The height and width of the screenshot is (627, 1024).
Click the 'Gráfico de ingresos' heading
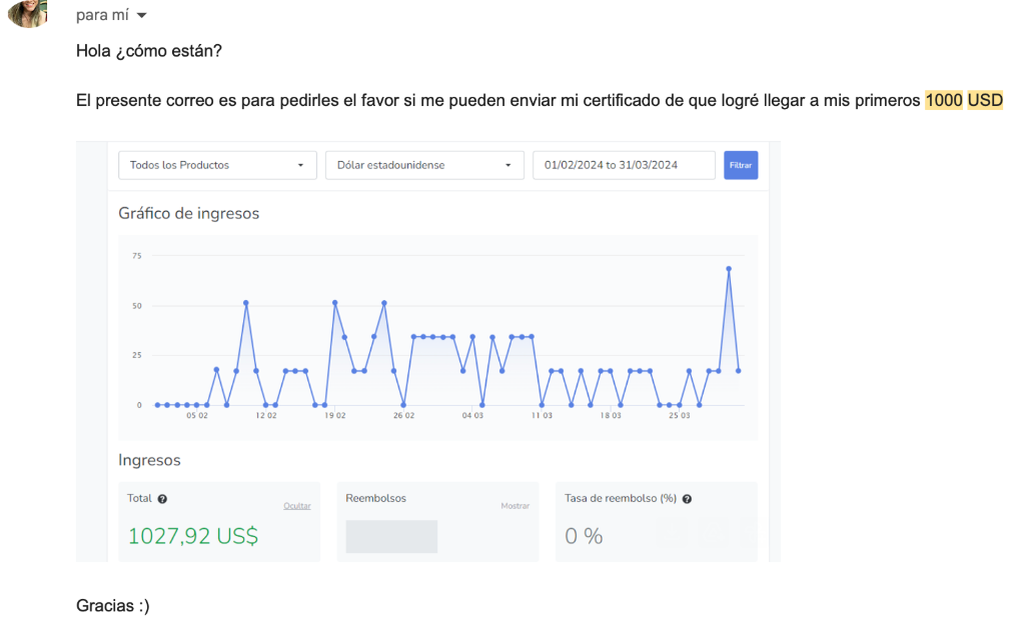[x=189, y=213]
